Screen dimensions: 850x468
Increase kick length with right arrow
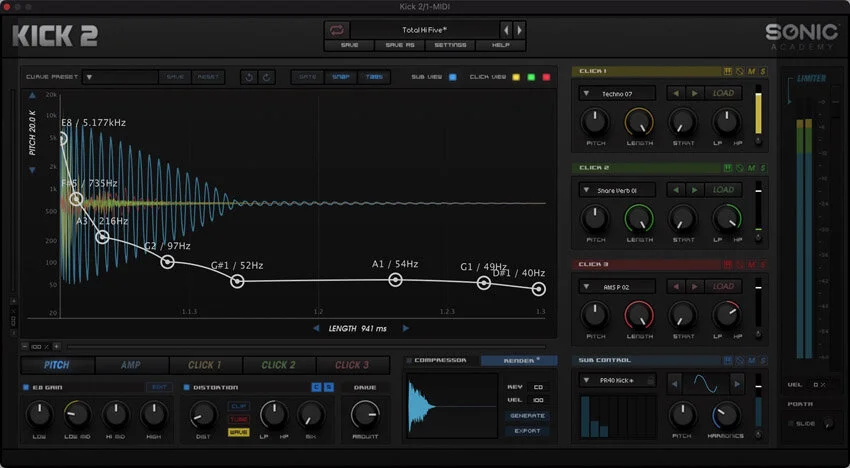click(x=405, y=328)
